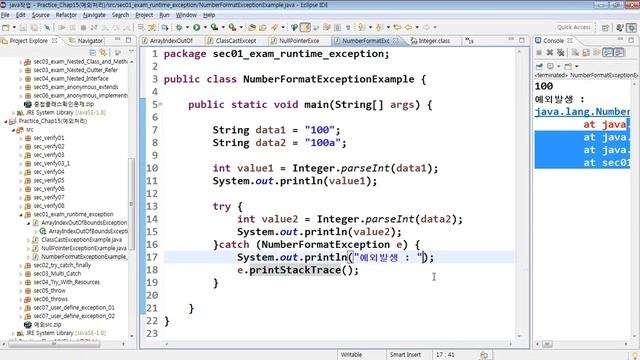Viewport: 640px width, 360px height.
Task: Select sec06_throws package in tree
Action: [x=51, y=299]
